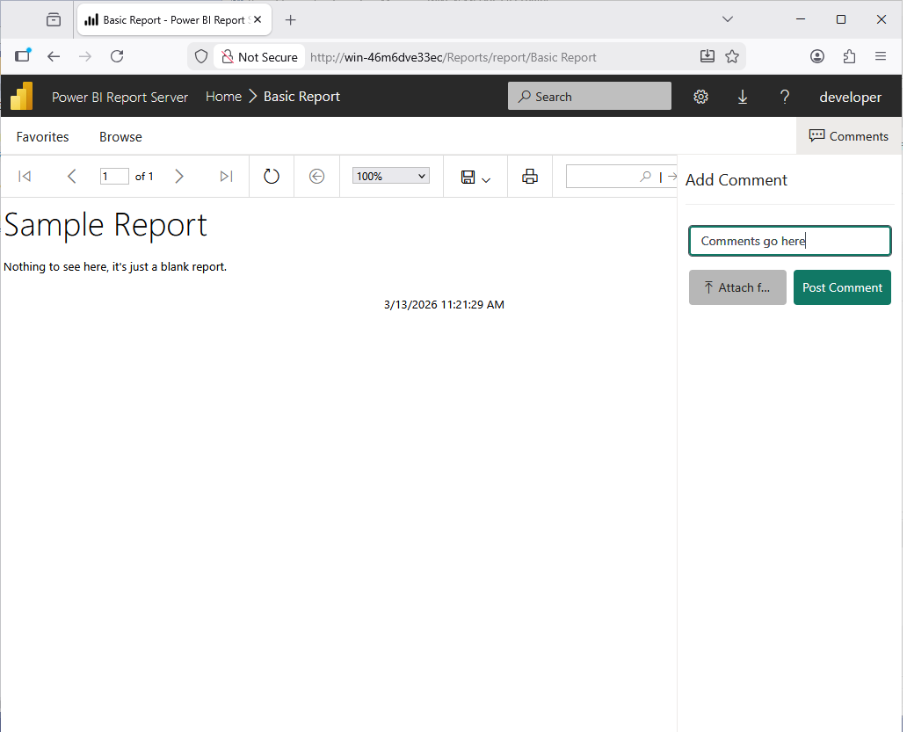Open the settings gear in header
903x732 pixels.
[701, 97]
